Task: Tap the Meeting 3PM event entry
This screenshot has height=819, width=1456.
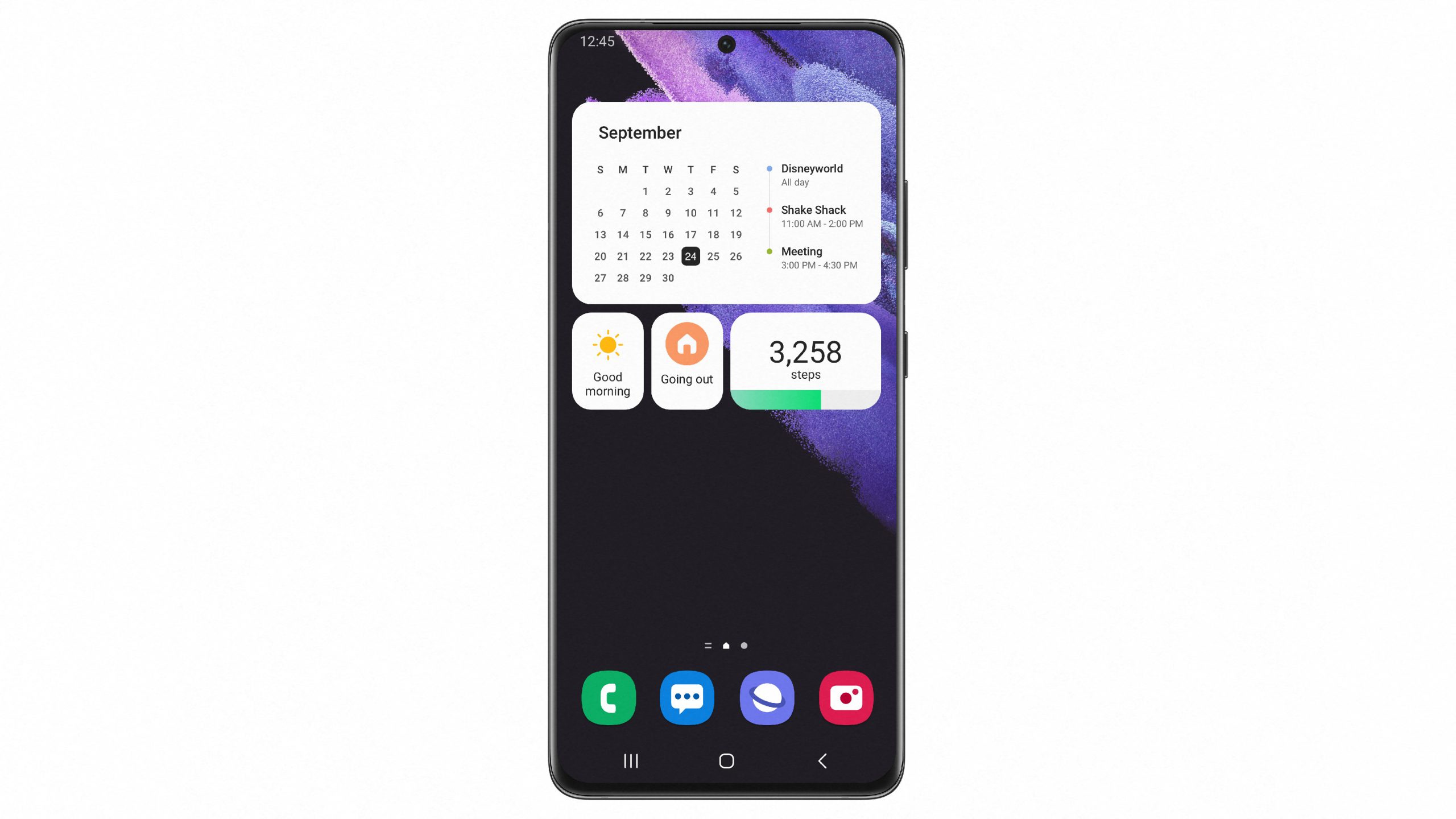Action: coord(819,257)
